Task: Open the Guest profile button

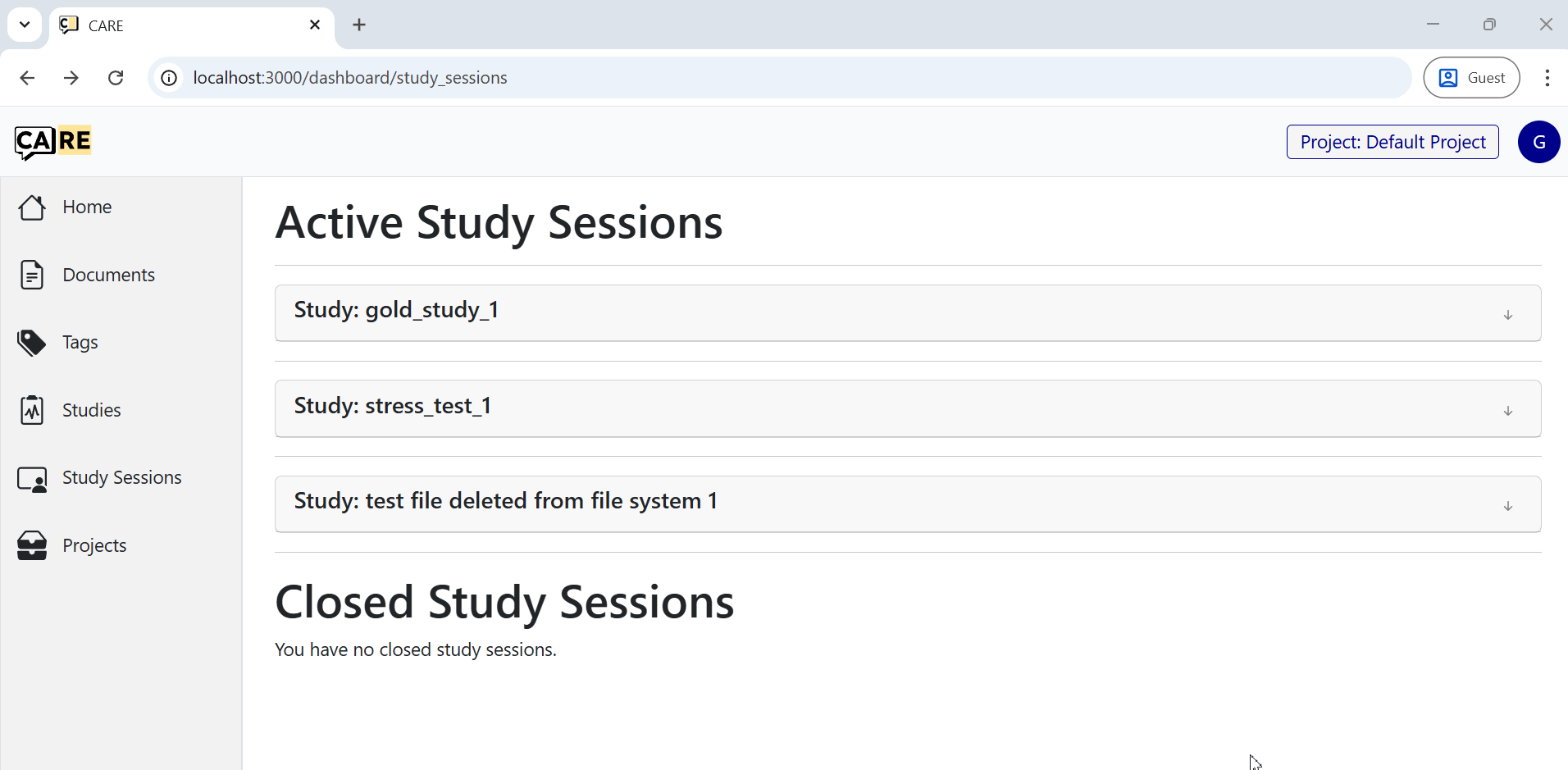Action: (1471, 78)
